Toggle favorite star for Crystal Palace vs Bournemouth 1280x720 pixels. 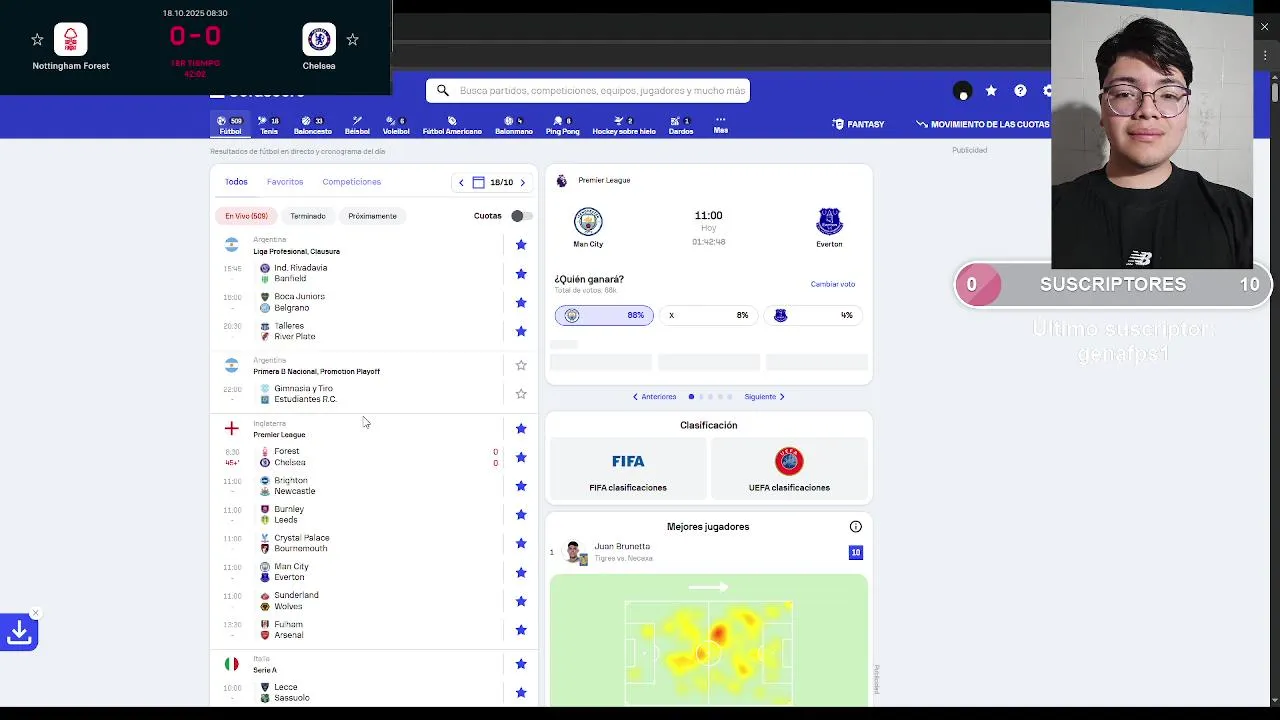tap(521, 543)
